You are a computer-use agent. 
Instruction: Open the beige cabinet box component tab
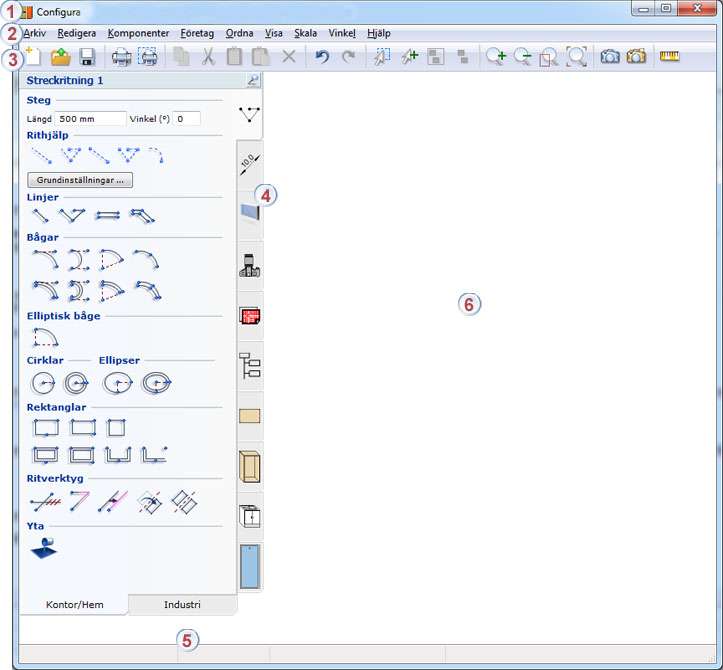tap(249, 467)
